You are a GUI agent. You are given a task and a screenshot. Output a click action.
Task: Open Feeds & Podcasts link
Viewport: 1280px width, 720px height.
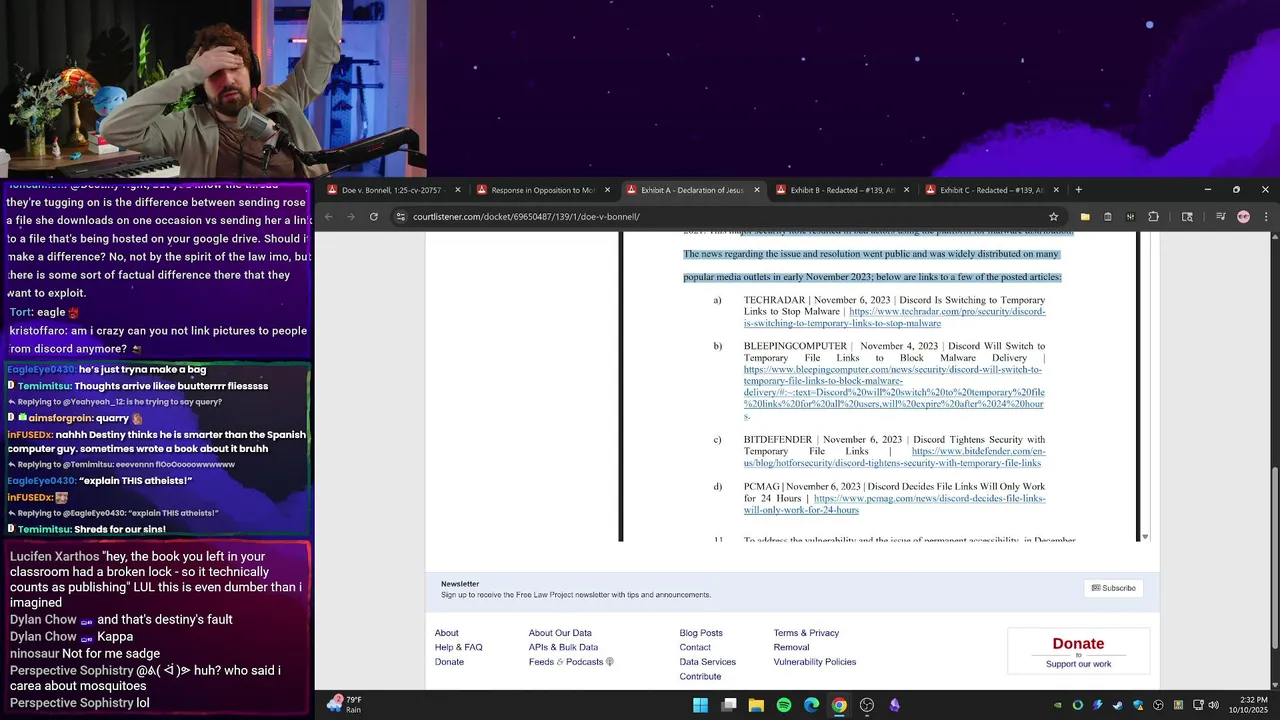(x=571, y=662)
